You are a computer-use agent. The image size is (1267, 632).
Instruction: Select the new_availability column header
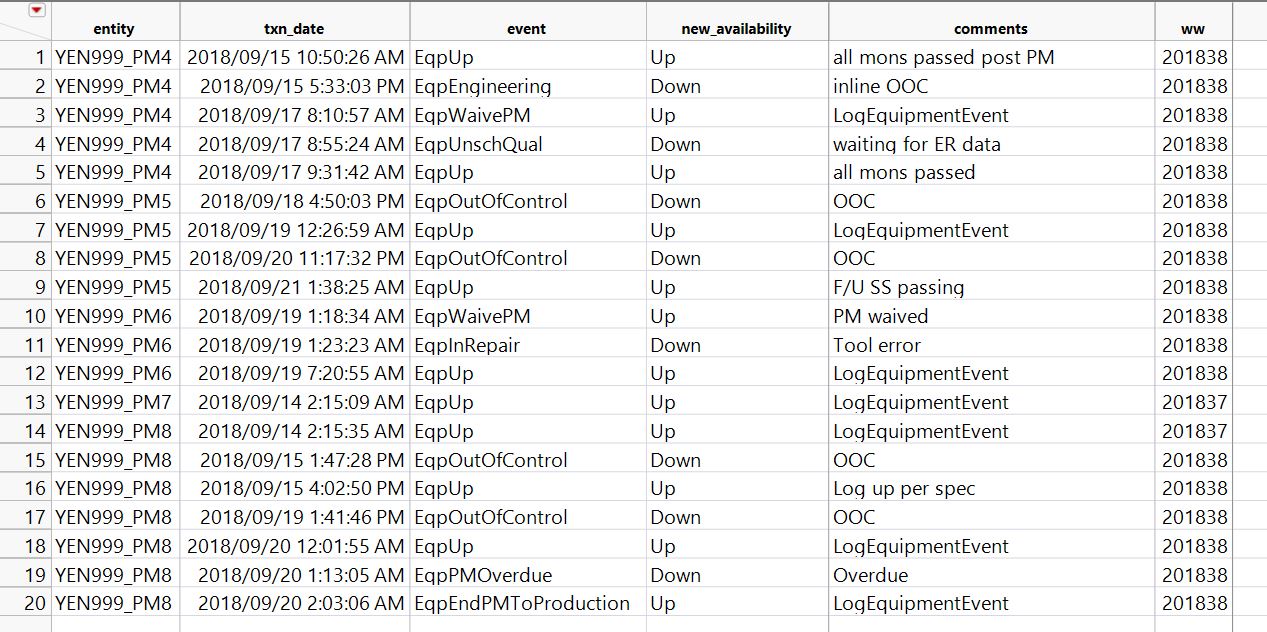pos(736,29)
